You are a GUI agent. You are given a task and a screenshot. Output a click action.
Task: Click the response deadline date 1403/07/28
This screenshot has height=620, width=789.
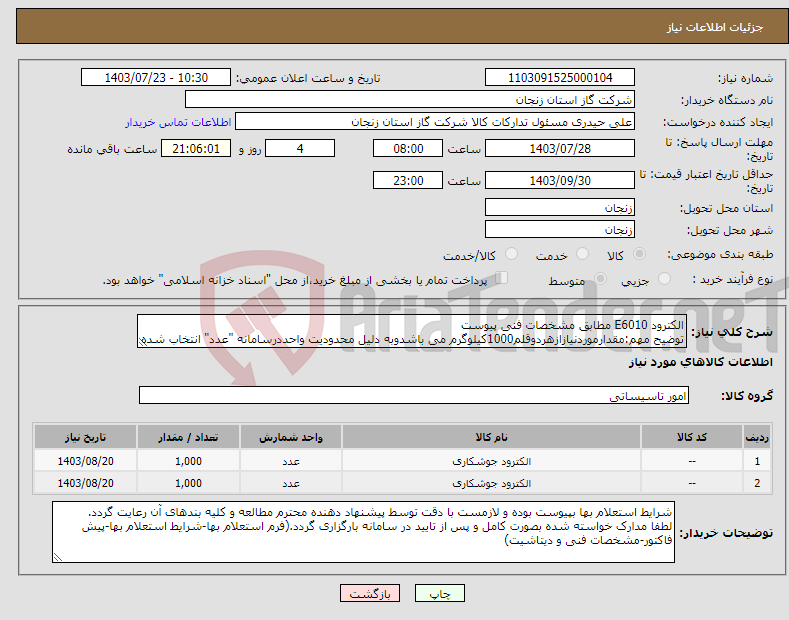(x=560, y=148)
